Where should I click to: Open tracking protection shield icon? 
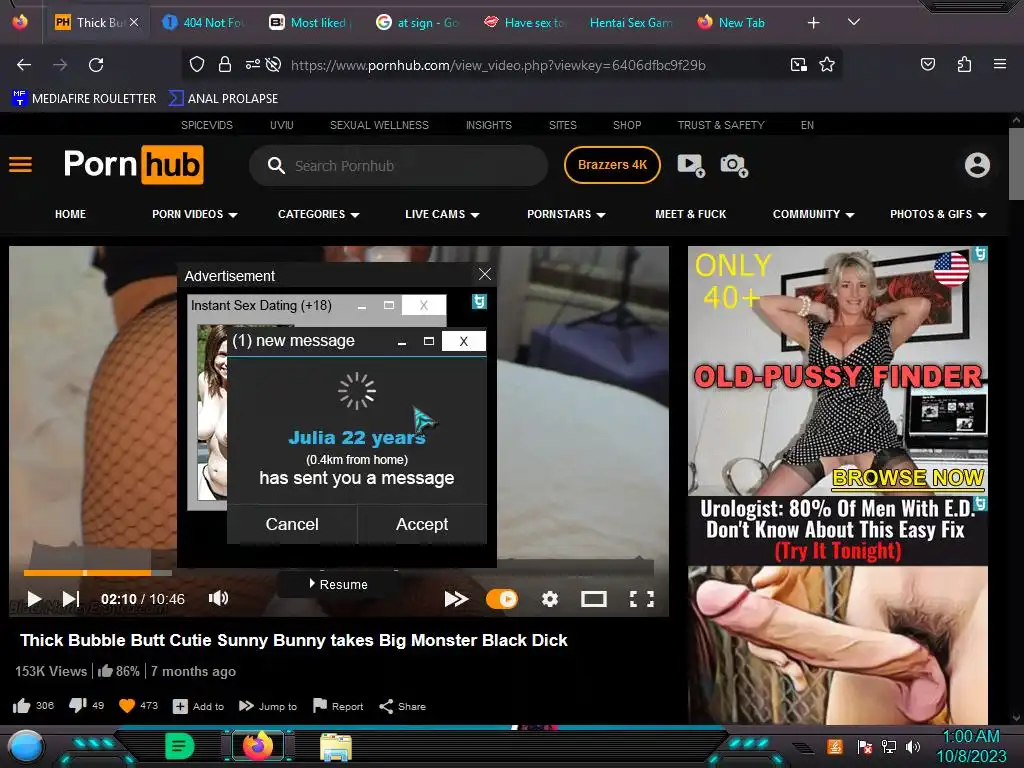(197, 64)
